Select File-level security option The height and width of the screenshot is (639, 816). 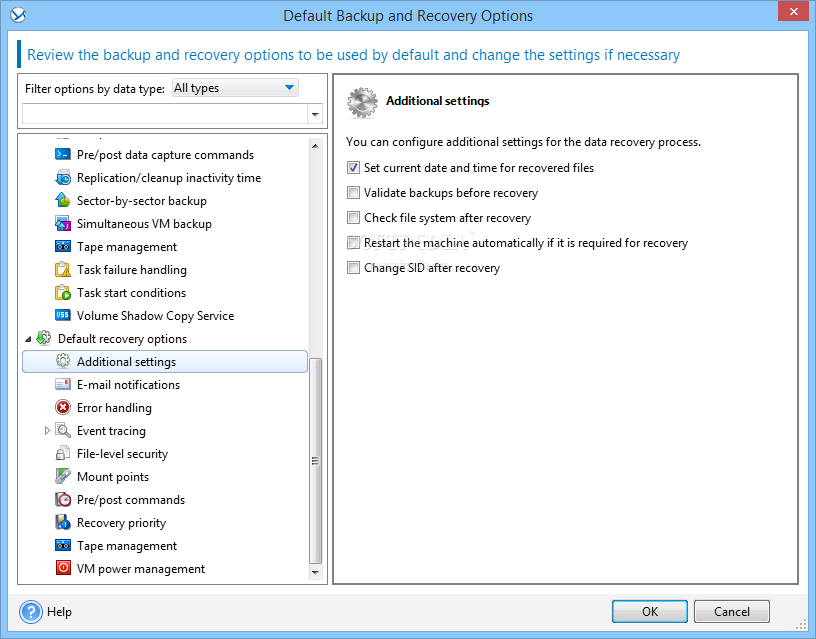(122, 454)
